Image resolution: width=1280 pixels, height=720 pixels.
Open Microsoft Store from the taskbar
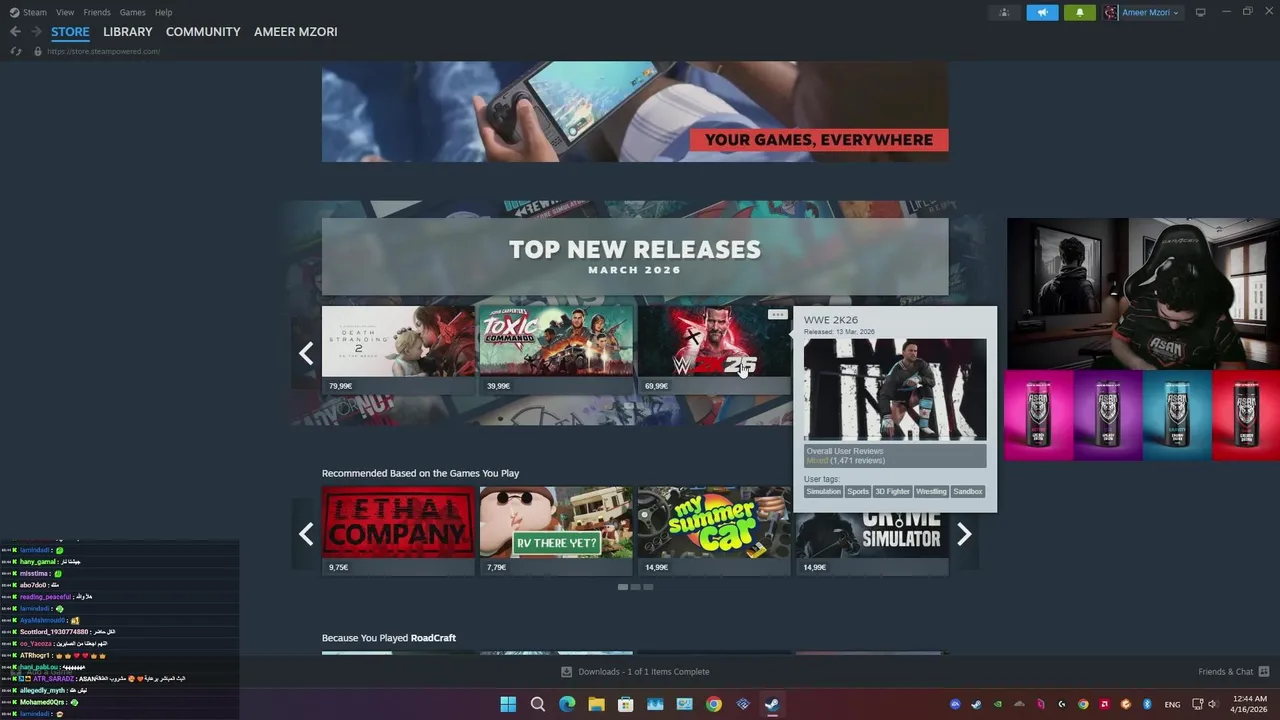625,704
